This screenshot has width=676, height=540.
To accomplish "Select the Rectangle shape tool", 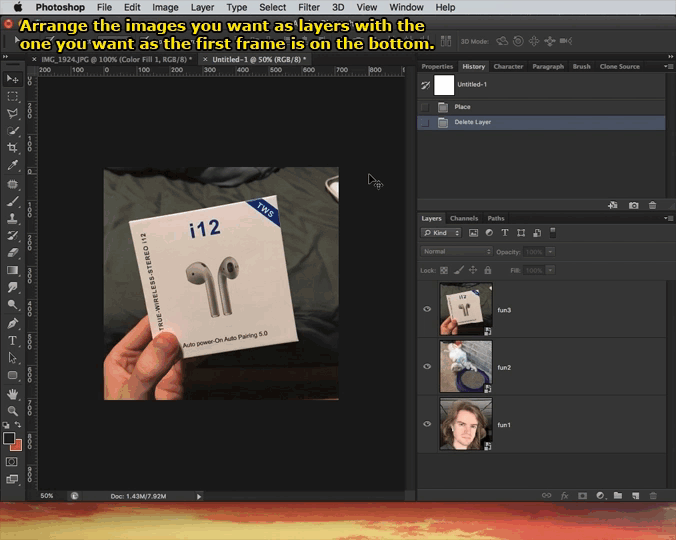I will coord(12,375).
